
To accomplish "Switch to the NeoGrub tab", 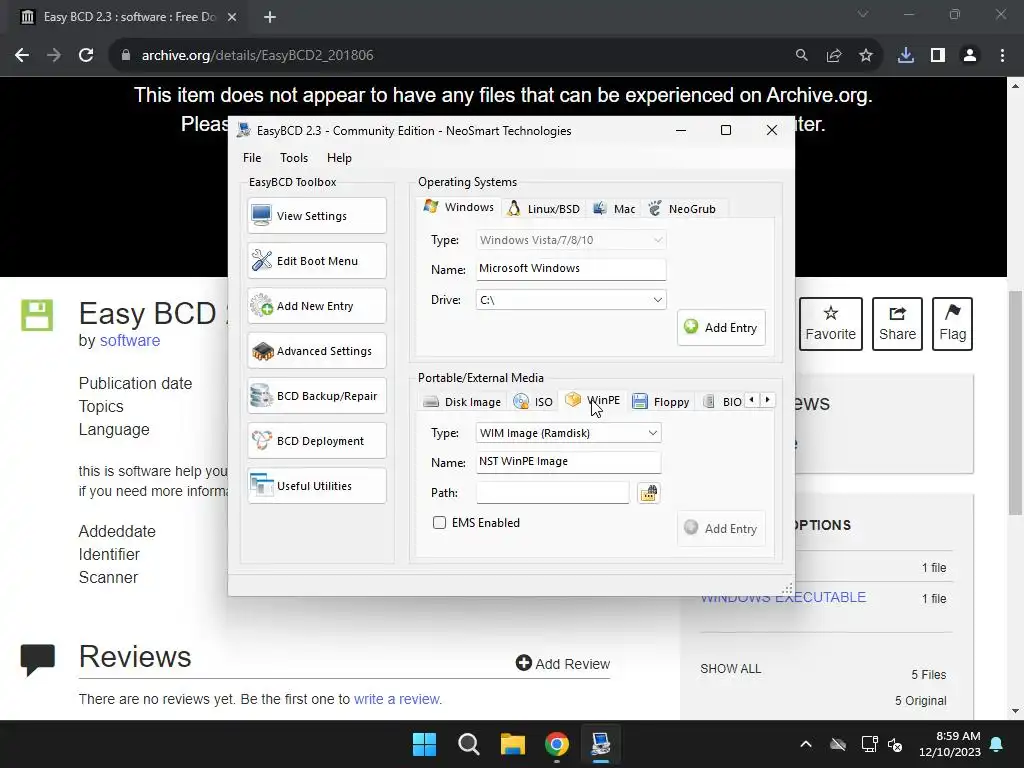I will (x=682, y=209).
